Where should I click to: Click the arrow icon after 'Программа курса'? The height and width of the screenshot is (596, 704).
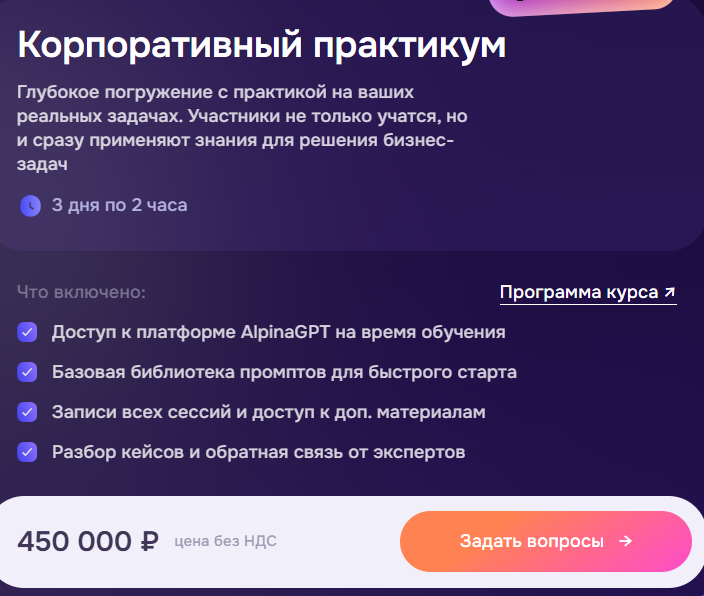[669, 293]
